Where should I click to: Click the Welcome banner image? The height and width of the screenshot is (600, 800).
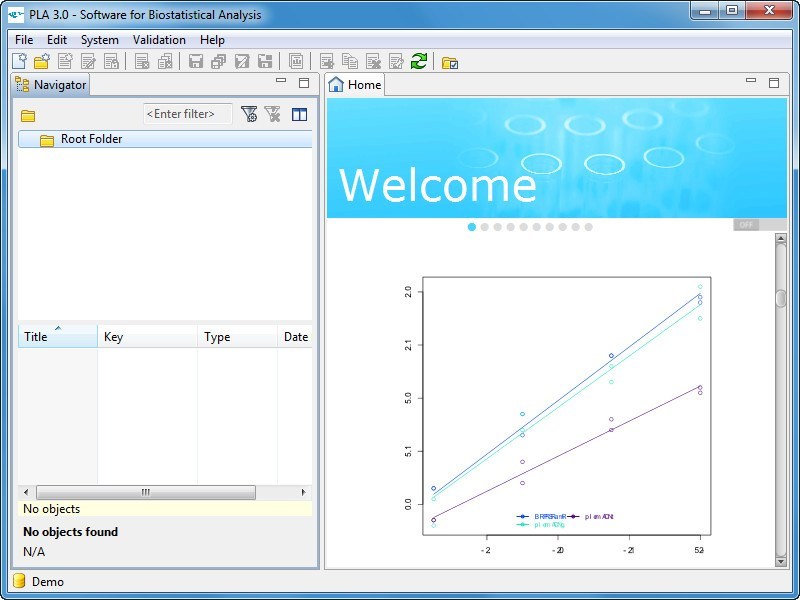pos(557,158)
